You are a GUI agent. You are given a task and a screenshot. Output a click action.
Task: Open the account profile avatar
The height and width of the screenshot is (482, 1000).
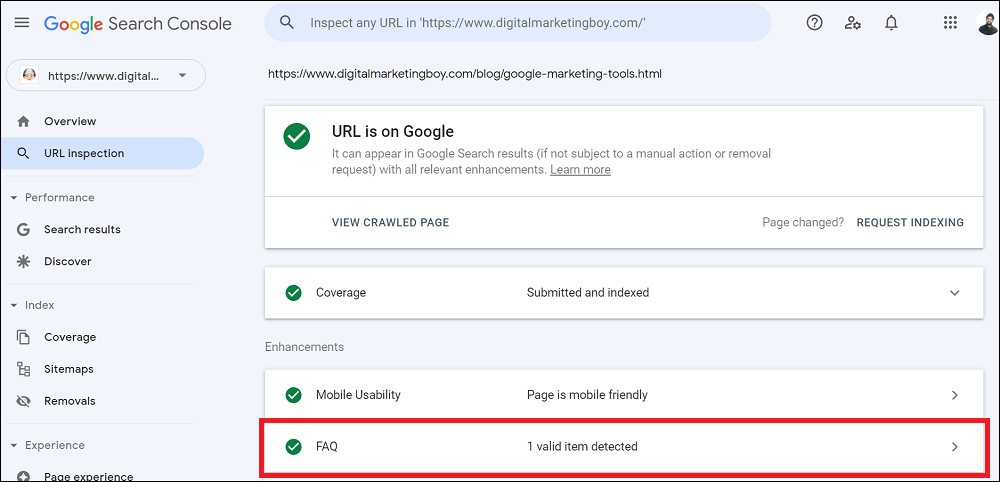coord(988,23)
